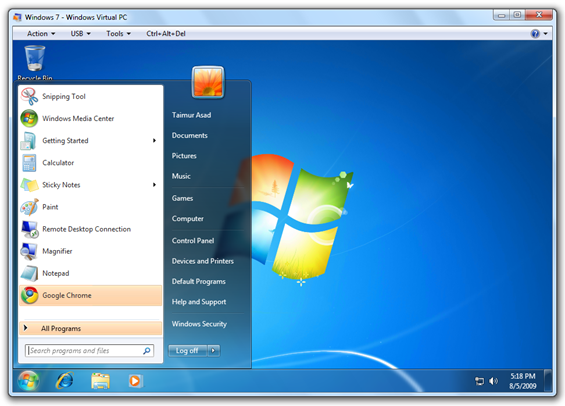Launch Windows Media Player from taskbar
The height and width of the screenshot is (406, 565).
(x=135, y=381)
